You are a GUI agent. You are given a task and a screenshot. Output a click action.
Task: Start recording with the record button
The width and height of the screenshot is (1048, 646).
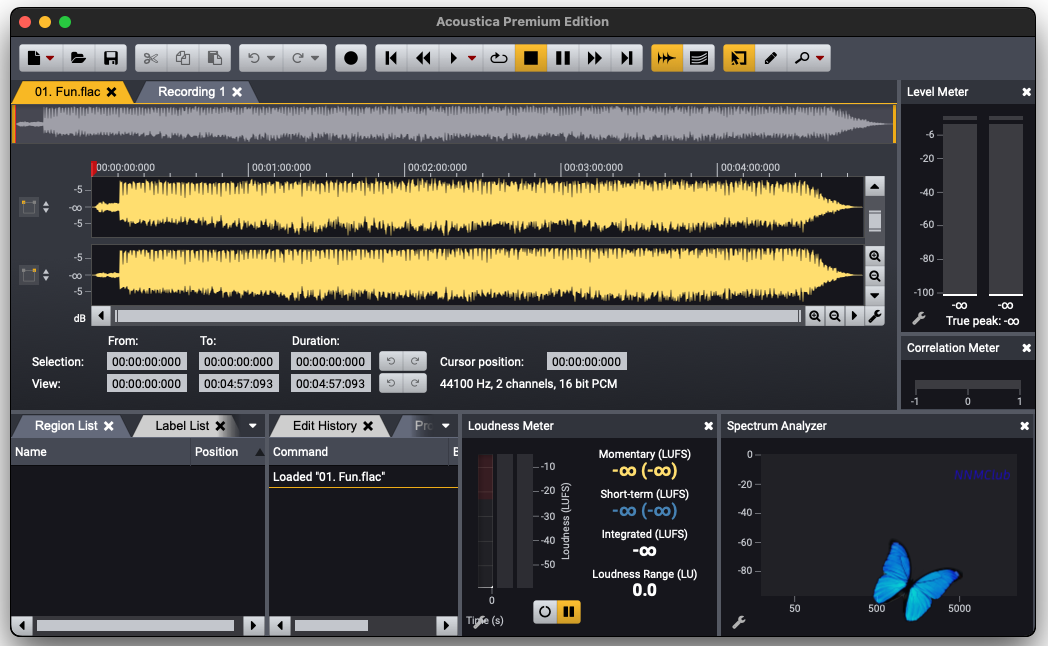(350, 58)
